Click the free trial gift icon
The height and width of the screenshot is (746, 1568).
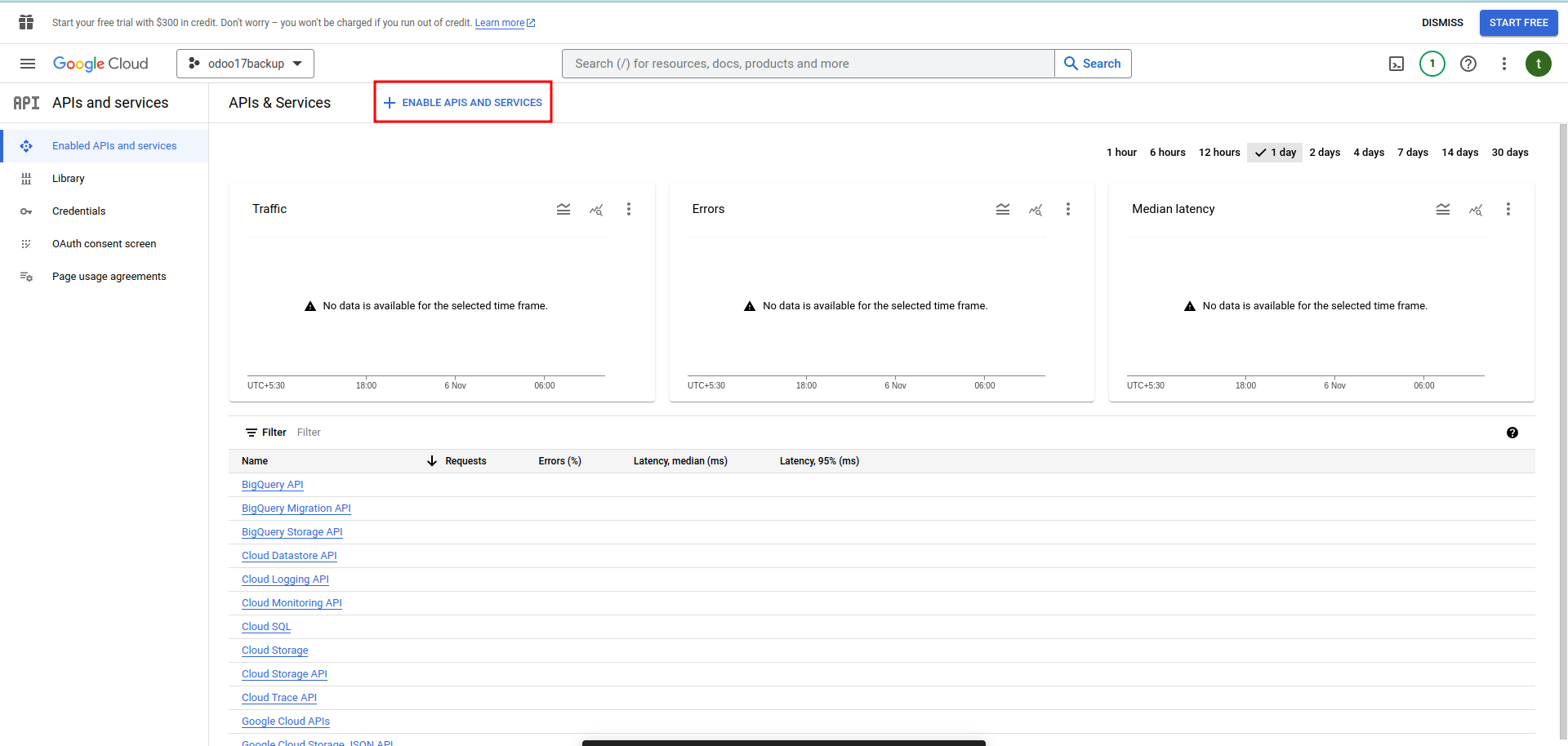[26, 22]
